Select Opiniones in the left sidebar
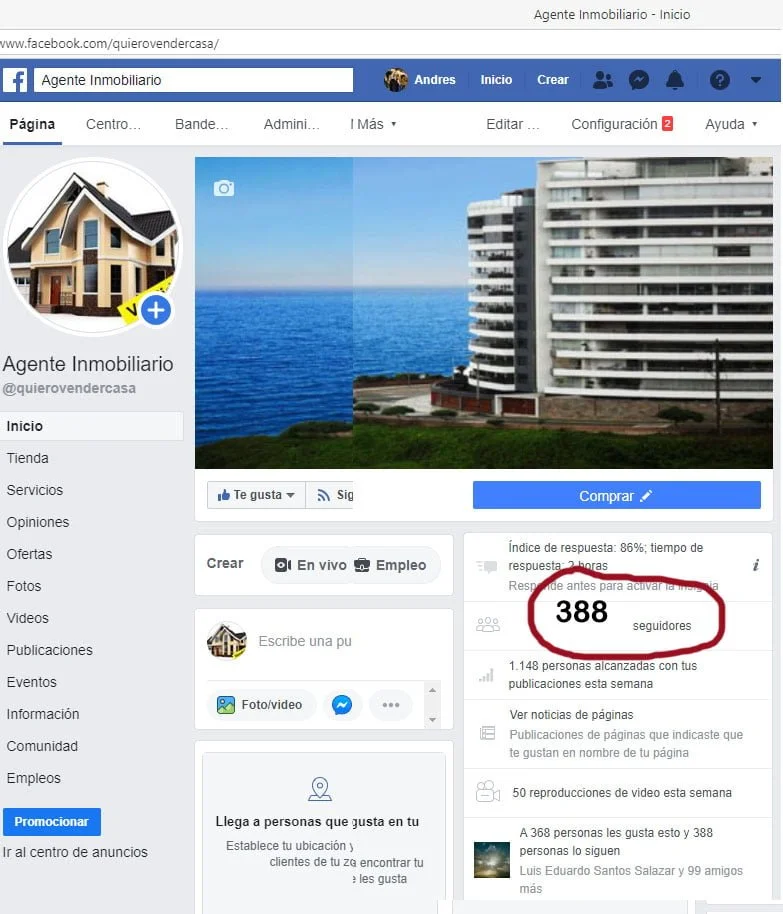783x914 pixels. [x=38, y=522]
